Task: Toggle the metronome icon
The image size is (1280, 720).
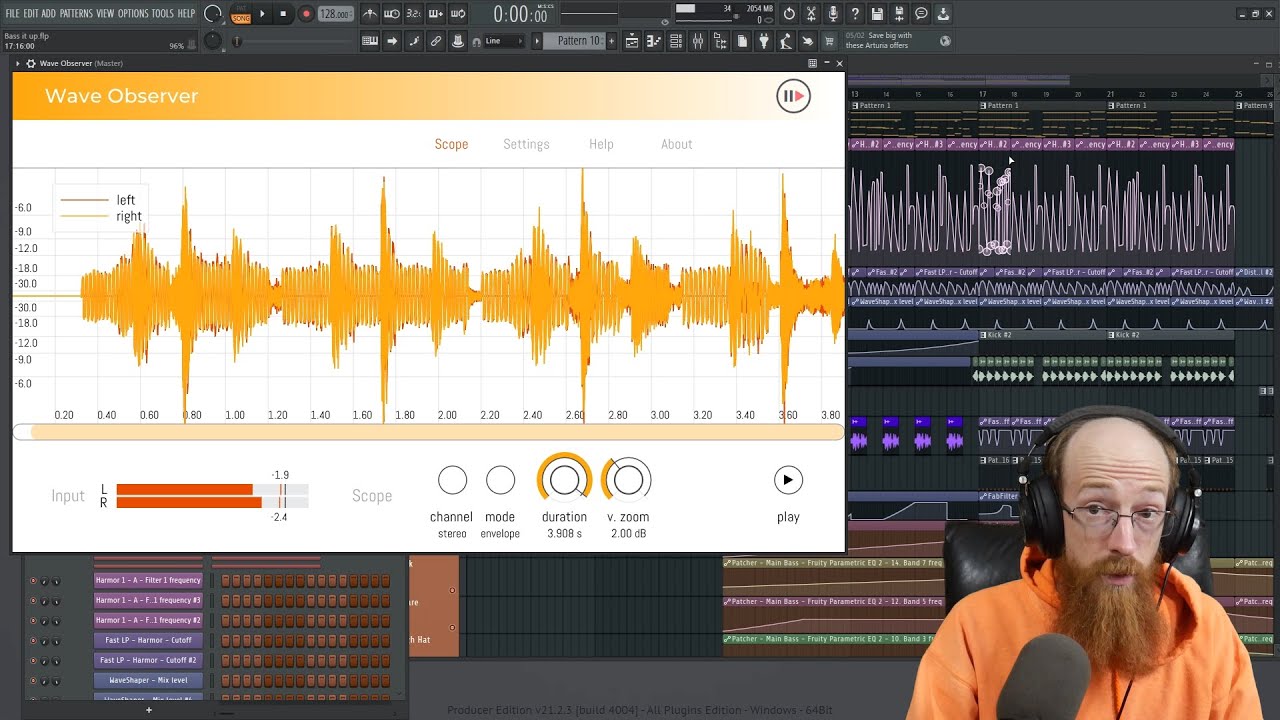Action: coord(370,14)
